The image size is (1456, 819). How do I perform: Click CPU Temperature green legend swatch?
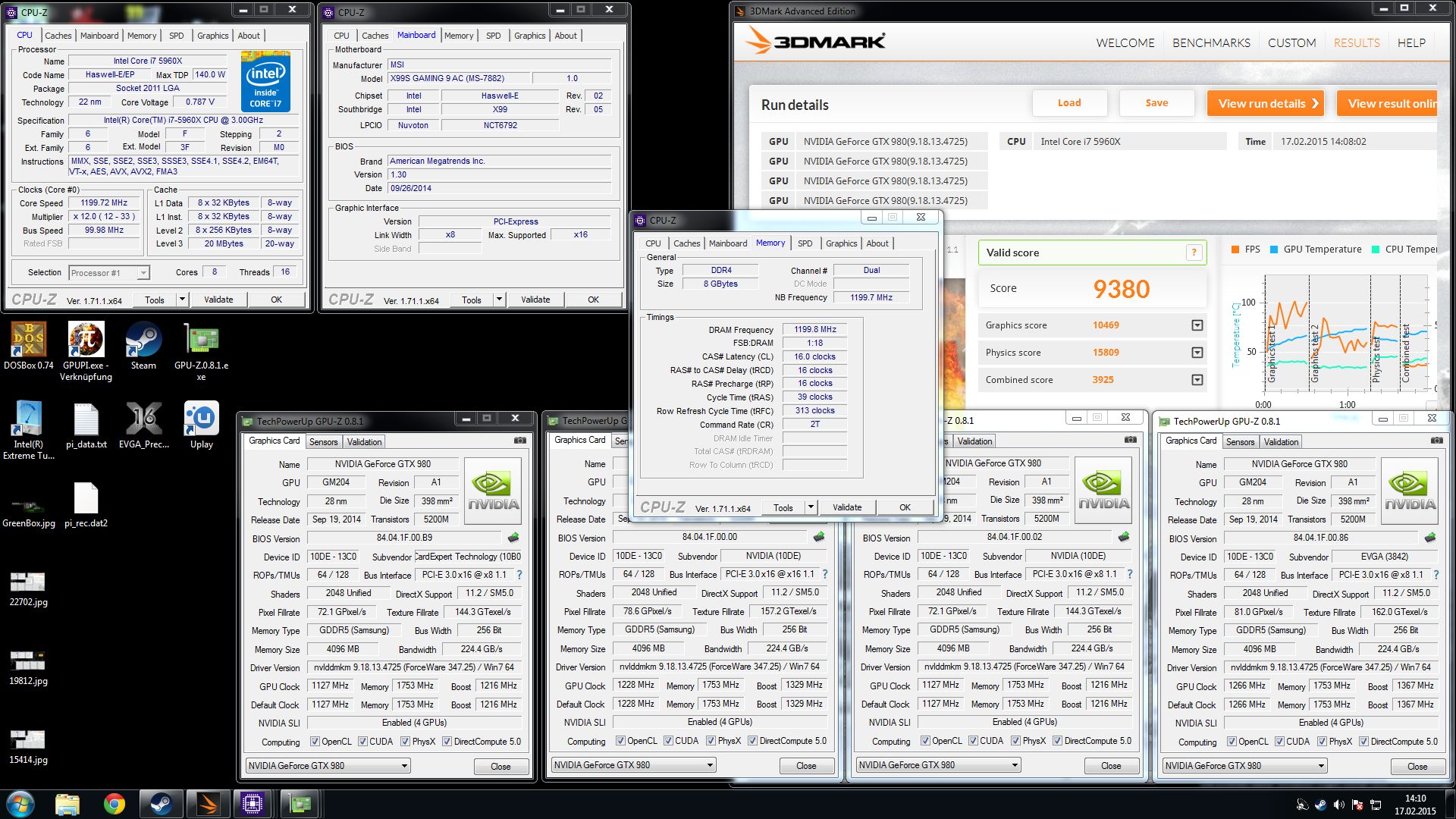pyautogui.click(x=1376, y=249)
